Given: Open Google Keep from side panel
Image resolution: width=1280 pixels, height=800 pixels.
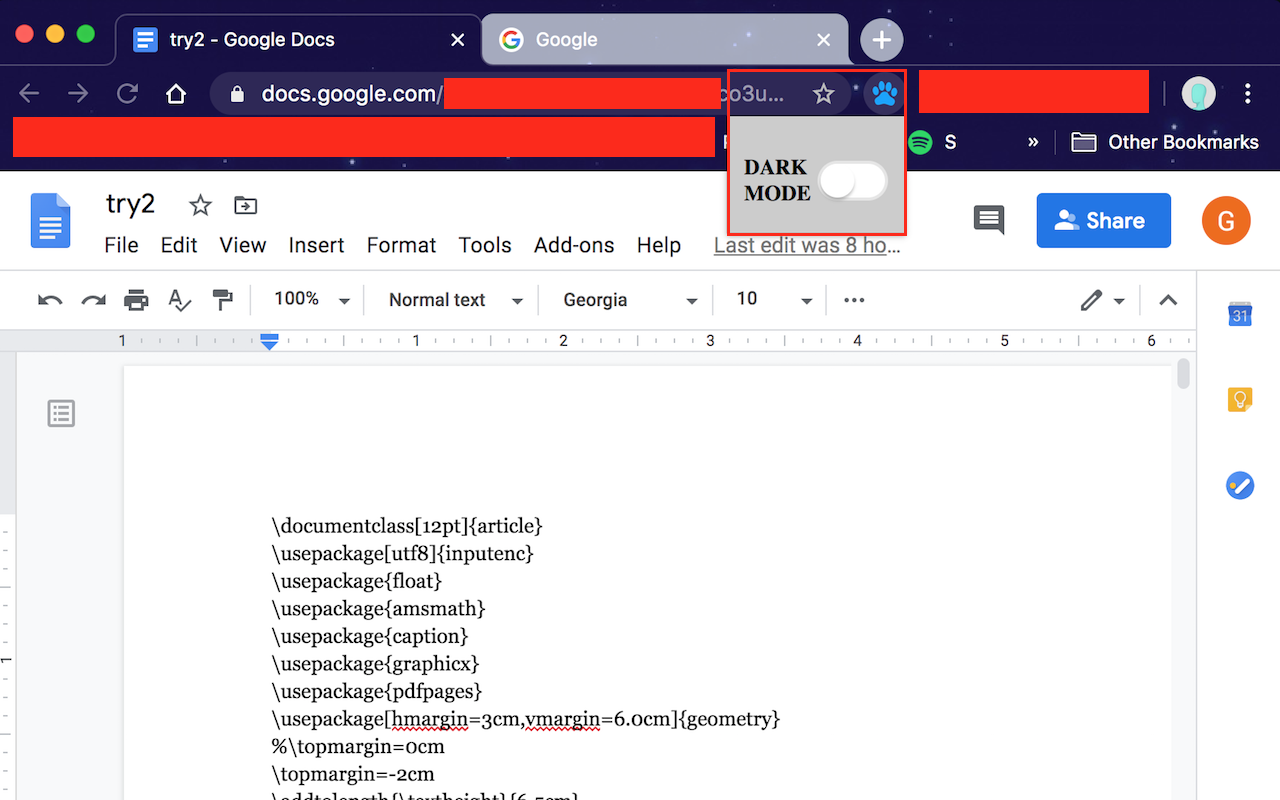Looking at the screenshot, I should [x=1239, y=399].
